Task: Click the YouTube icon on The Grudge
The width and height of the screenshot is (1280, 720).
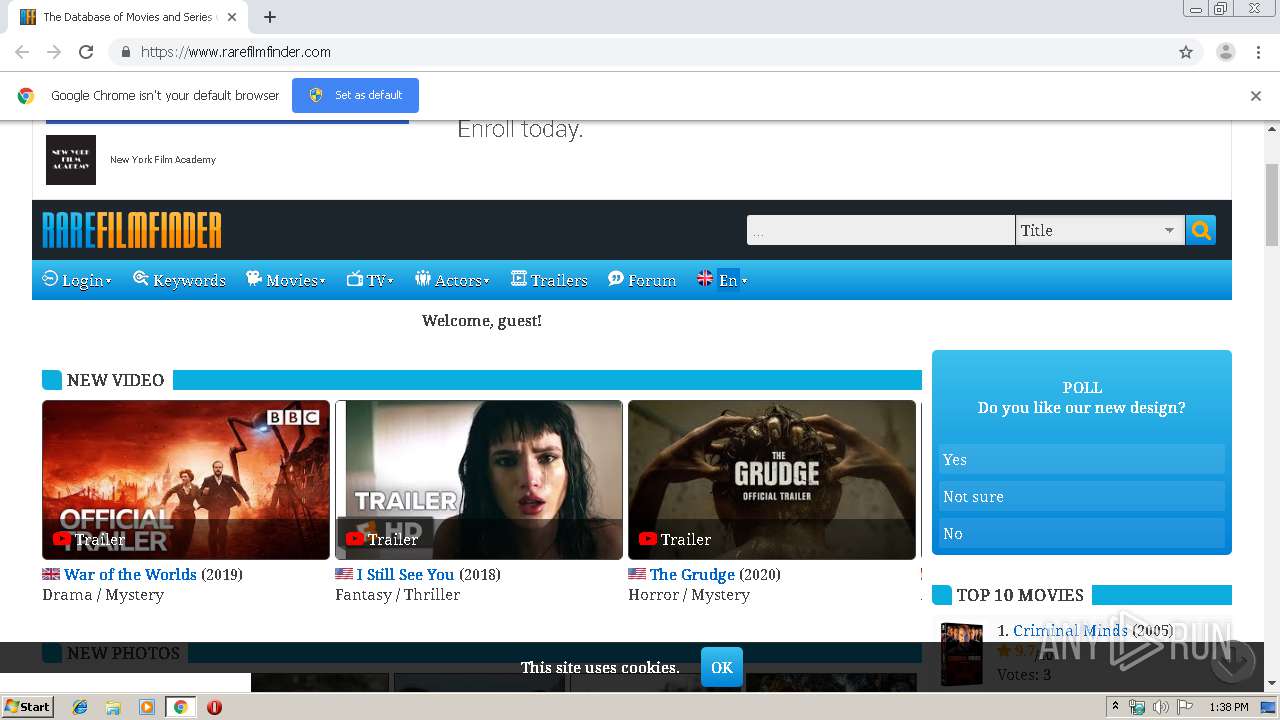Action: pyautogui.click(x=648, y=539)
